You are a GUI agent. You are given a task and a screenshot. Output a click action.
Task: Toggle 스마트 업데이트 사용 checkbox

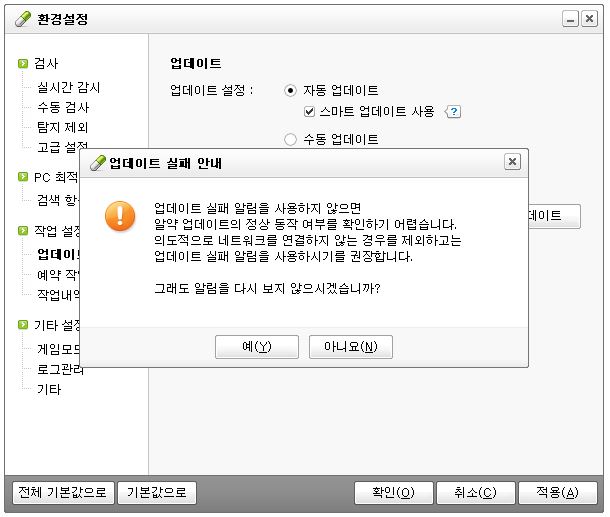[309, 112]
